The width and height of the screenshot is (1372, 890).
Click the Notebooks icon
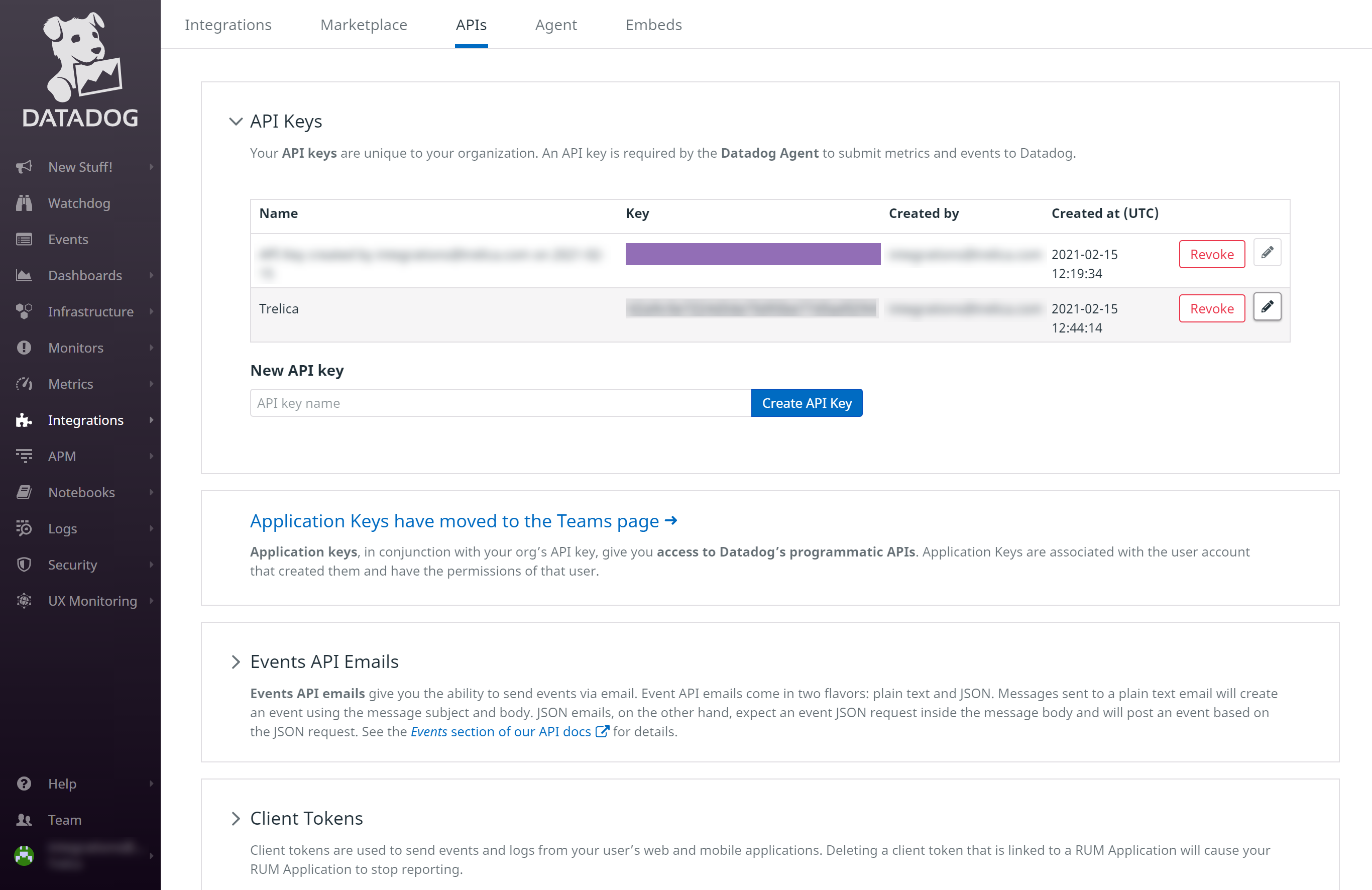point(24,492)
